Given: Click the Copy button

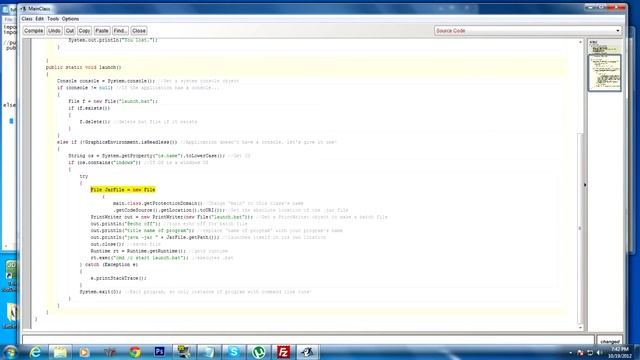Looking at the screenshot, I should [x=84, y=31].
